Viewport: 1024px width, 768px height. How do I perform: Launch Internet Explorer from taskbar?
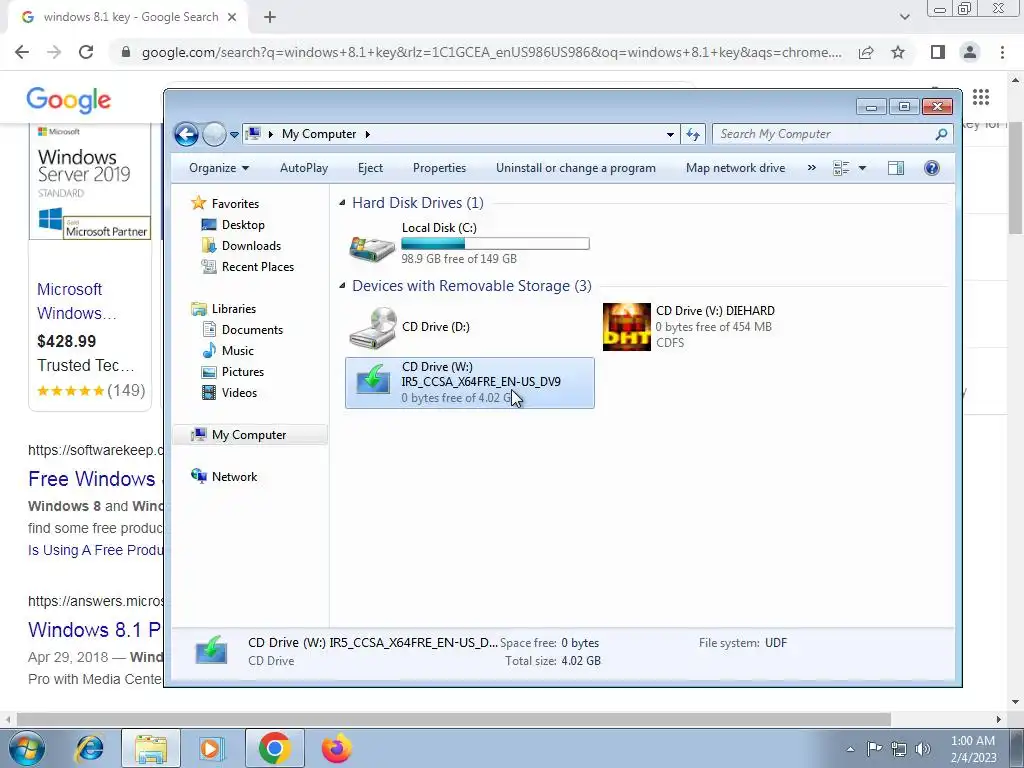pos(89,748)
